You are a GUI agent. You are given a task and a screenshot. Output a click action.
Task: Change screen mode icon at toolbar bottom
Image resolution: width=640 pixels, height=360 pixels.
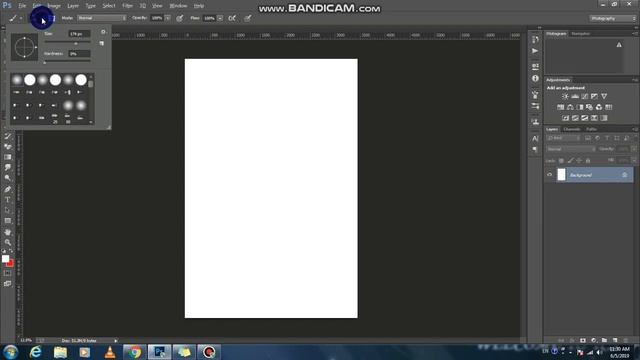point(7,283)
